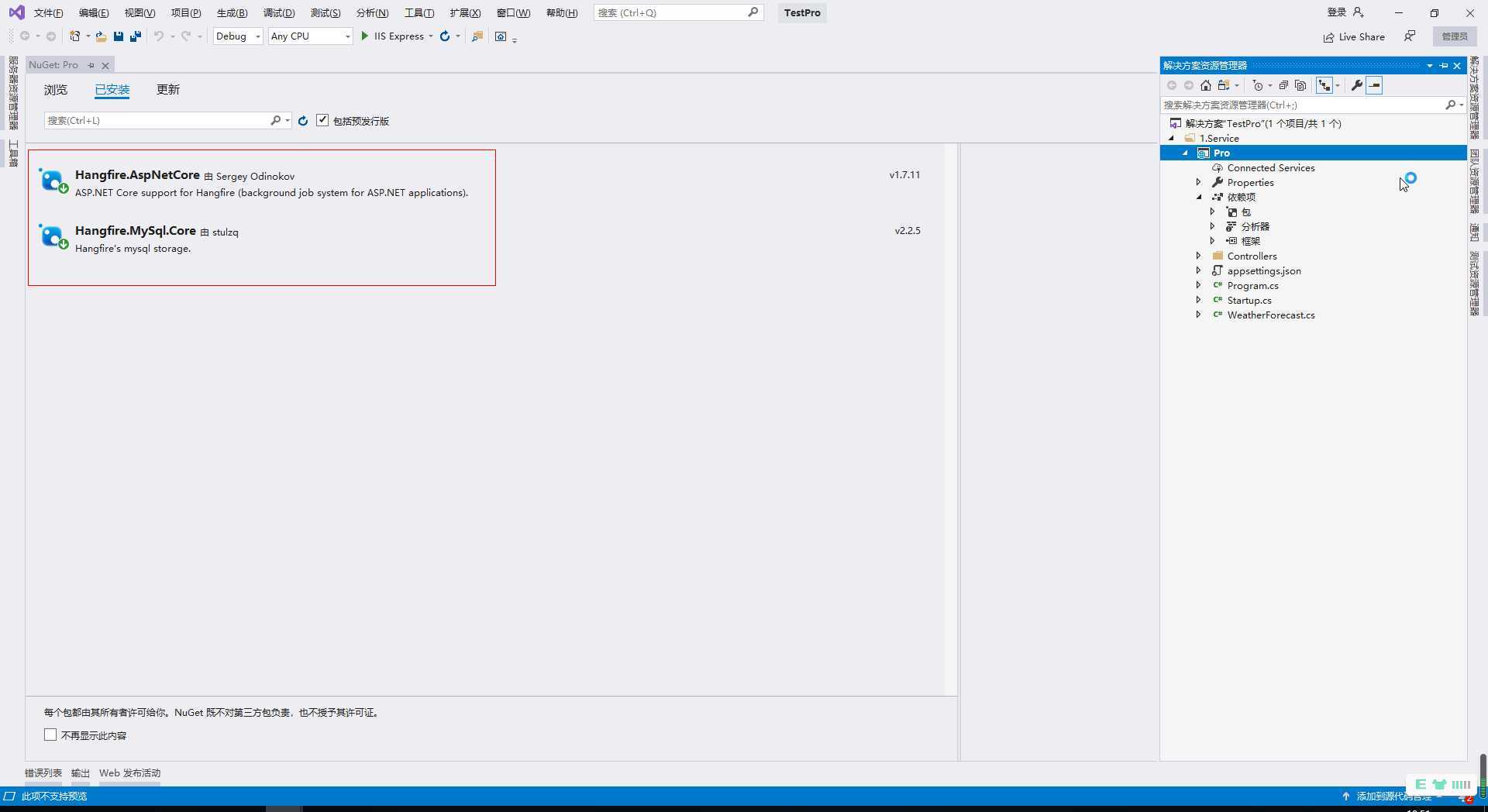Viewport: 1488px width, 812px height.
Task: Click the magnifier icon in NuGet search box
Action: pyautogui.click(x=275, y=120)
